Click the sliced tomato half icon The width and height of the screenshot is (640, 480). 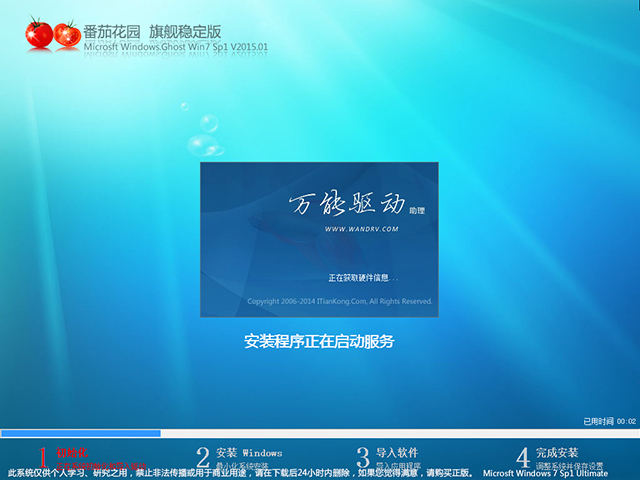tap(68, 35)
